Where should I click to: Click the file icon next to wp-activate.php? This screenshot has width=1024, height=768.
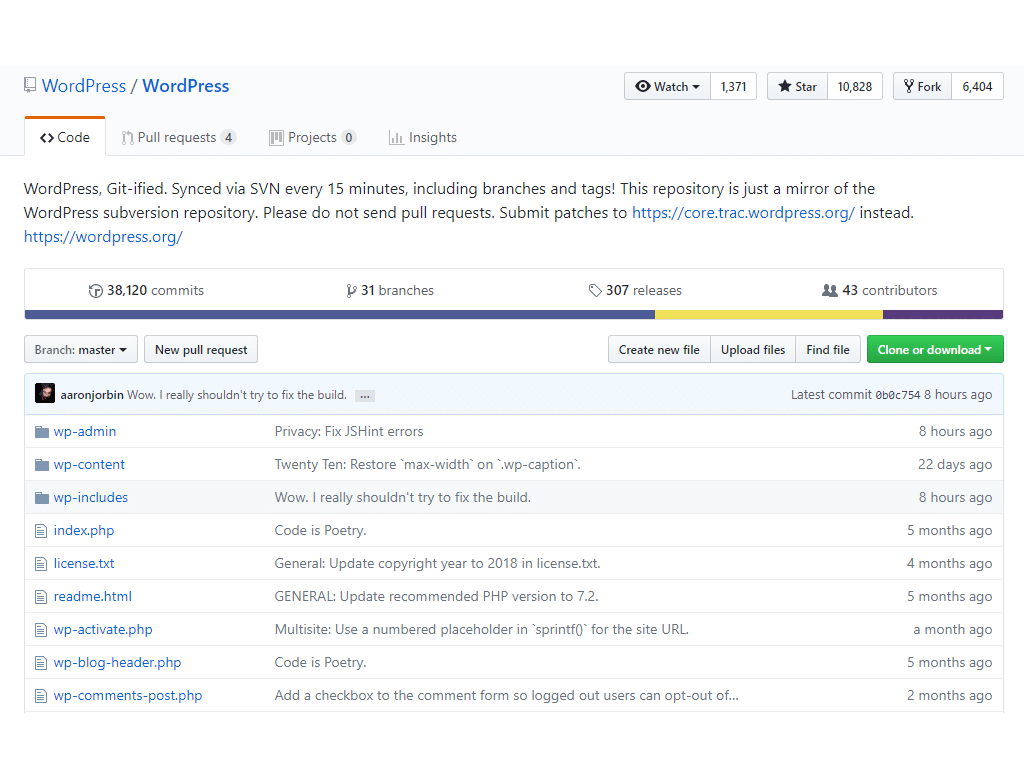pos(41,630)
